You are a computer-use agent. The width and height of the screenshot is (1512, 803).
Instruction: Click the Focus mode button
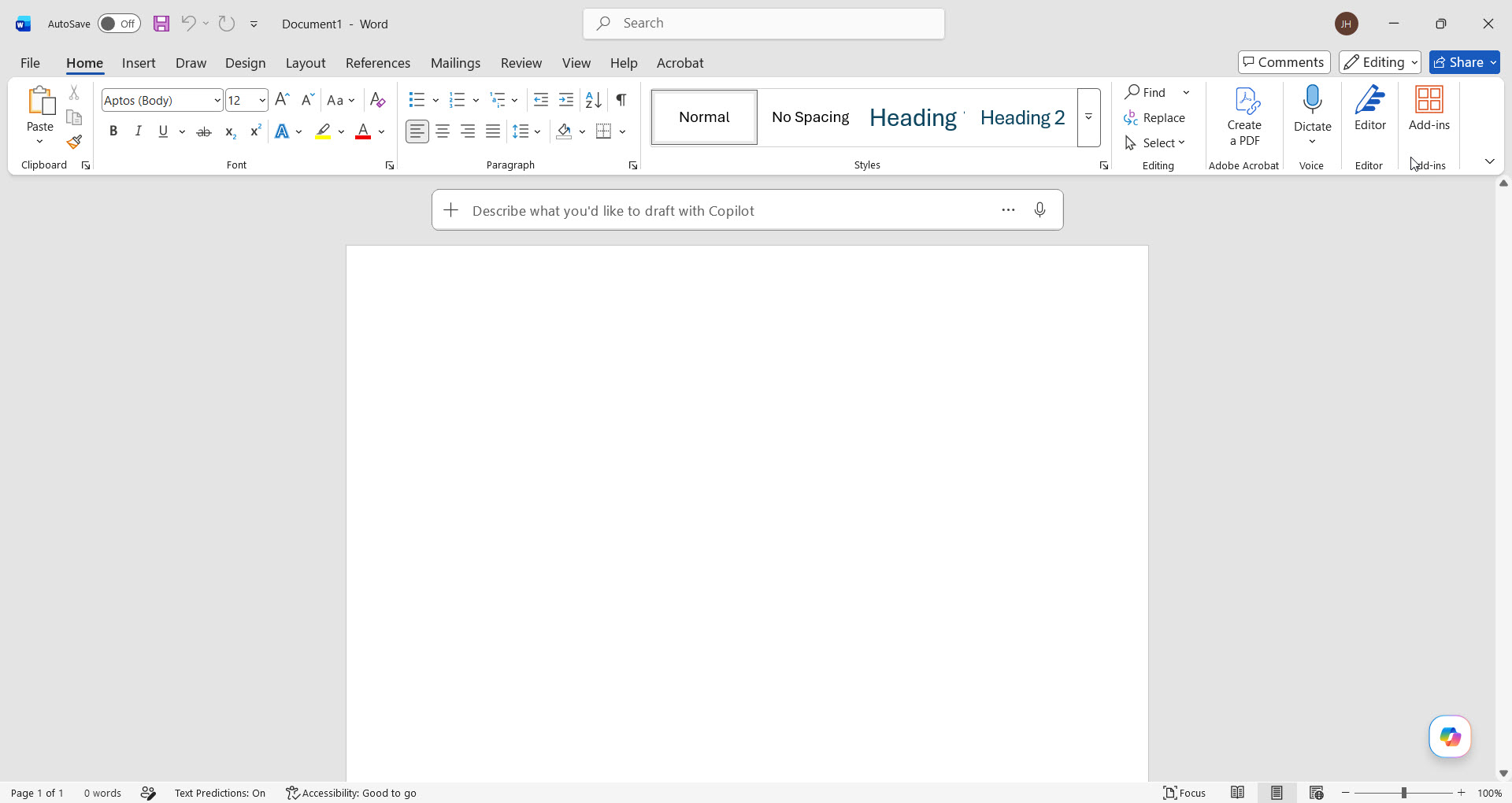point(1185,793)
